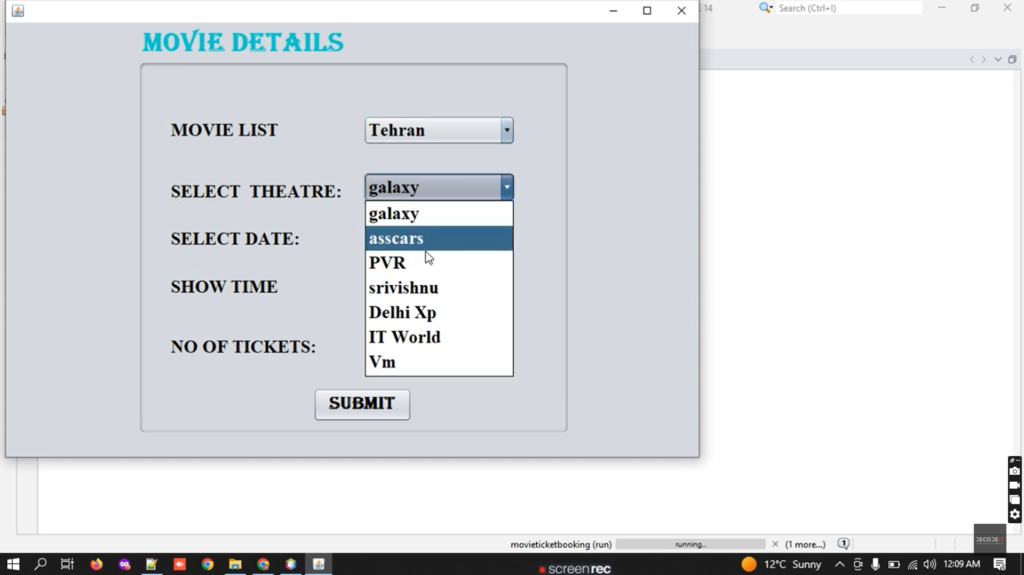
Task: Choose galaxy in the theatre list
Action: point(439,214)
